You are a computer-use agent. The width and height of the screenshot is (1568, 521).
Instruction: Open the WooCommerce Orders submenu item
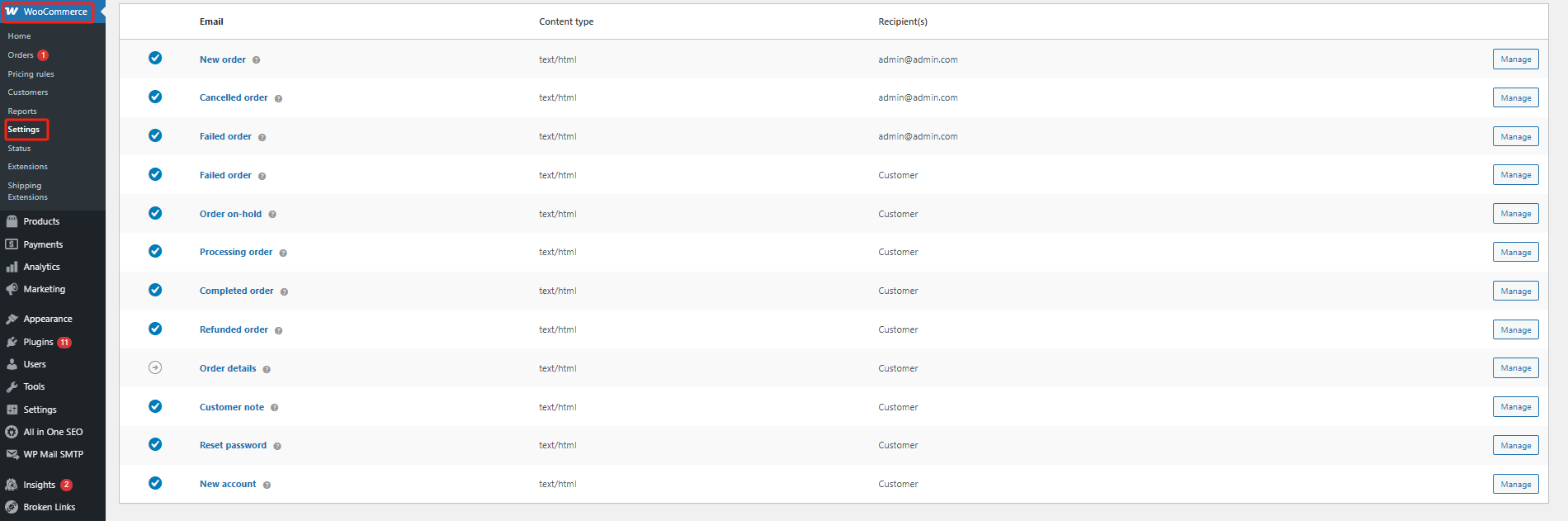pos(21,55)
